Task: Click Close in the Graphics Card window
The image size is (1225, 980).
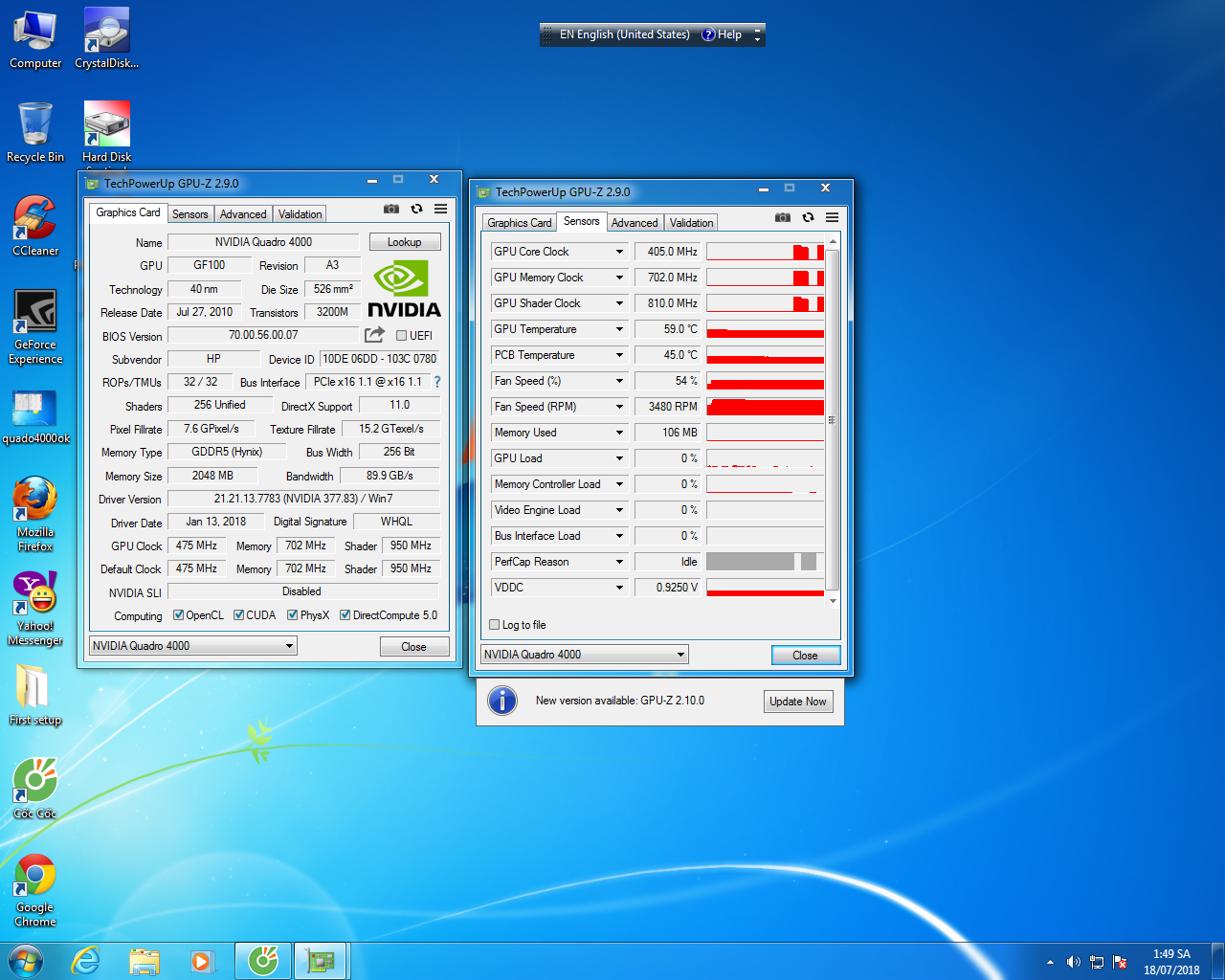Action: pos(413,647)
